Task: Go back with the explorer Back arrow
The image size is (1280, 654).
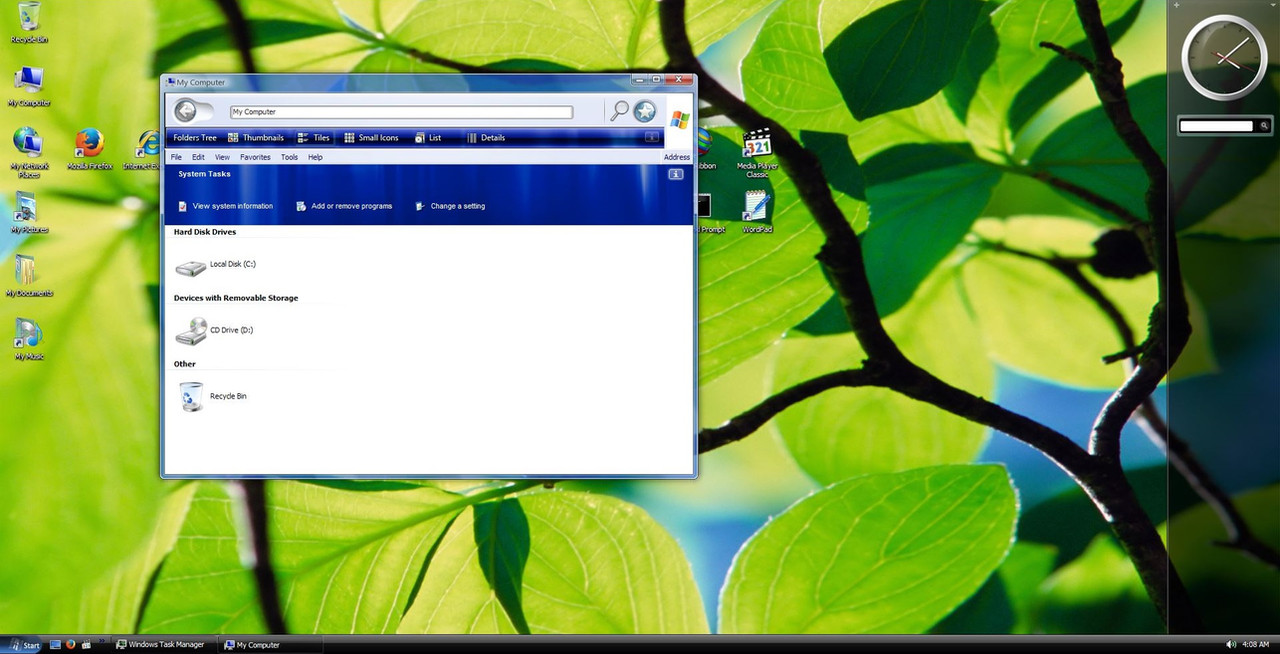Action: click(185, 111)
